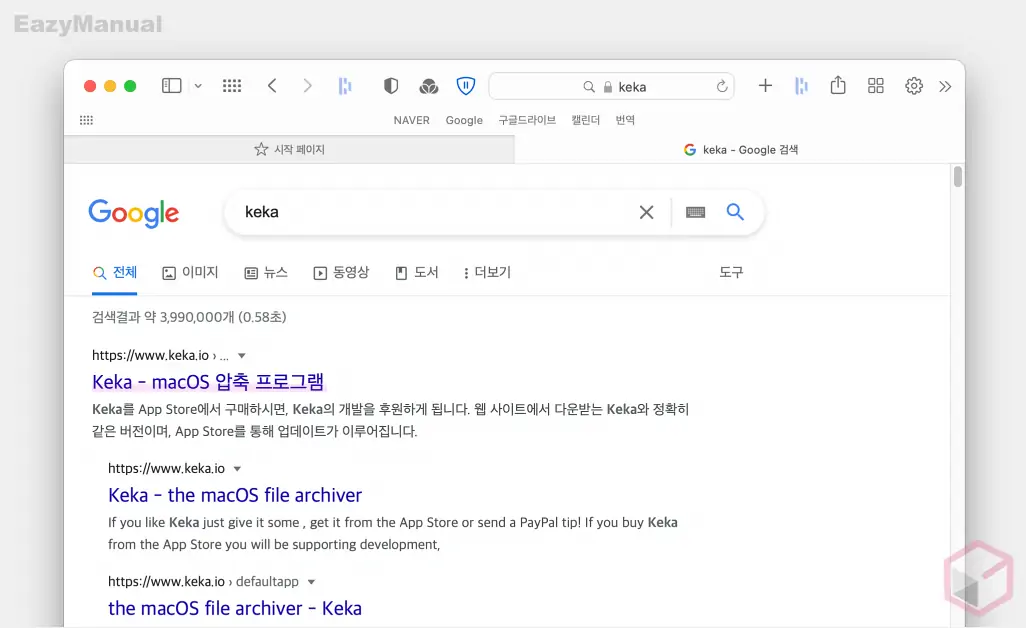The height and width of the screenshot is (628, 1026).
Task: Go back to the previous page
Action: point(272,86)
